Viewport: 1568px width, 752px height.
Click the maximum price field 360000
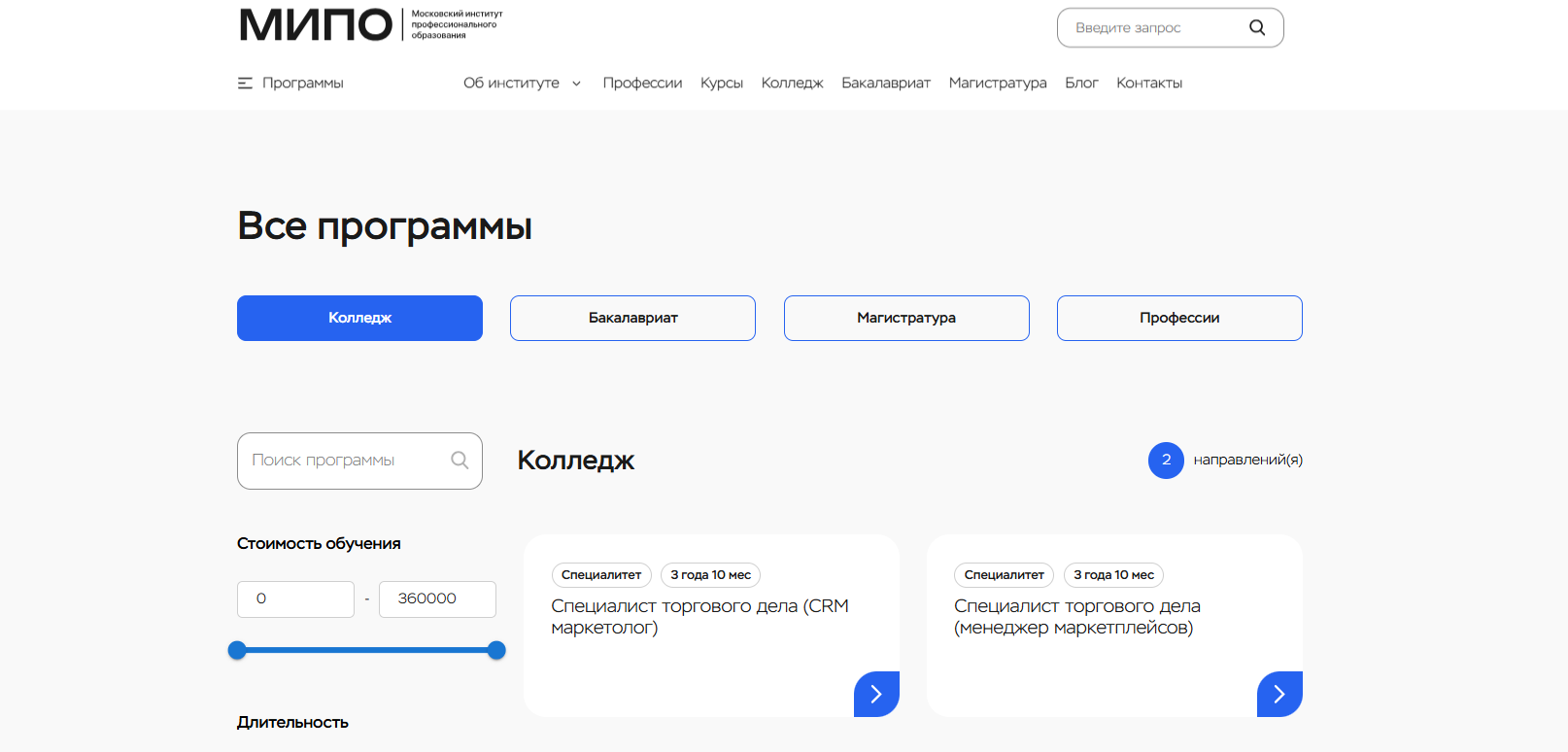pos(437,598)
